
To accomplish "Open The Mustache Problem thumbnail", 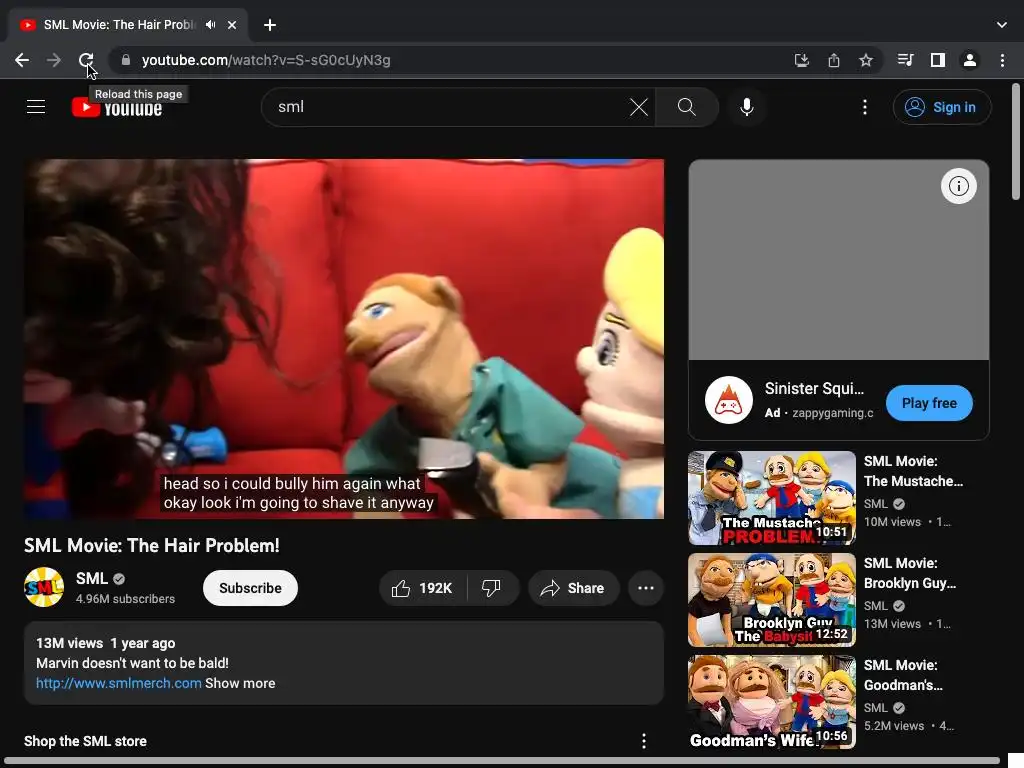I will [772, 498].
